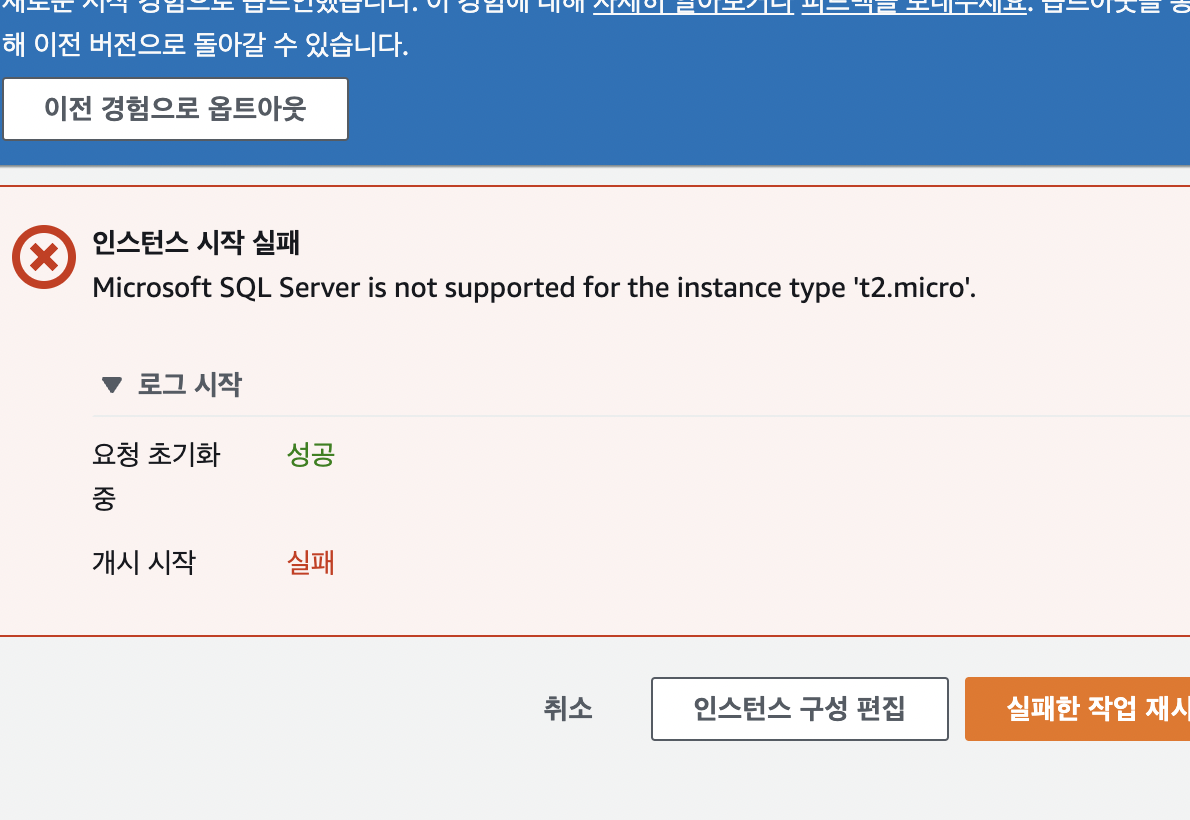This screenshot has width=1190, height=820.
Task: Select the SQL Server not supported error message
Action: pos(534,289)
